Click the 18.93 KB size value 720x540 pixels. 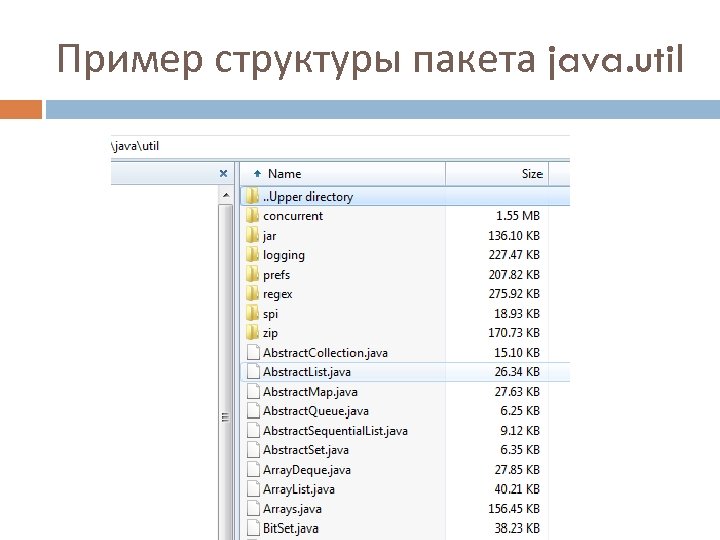tap(517, 314)
